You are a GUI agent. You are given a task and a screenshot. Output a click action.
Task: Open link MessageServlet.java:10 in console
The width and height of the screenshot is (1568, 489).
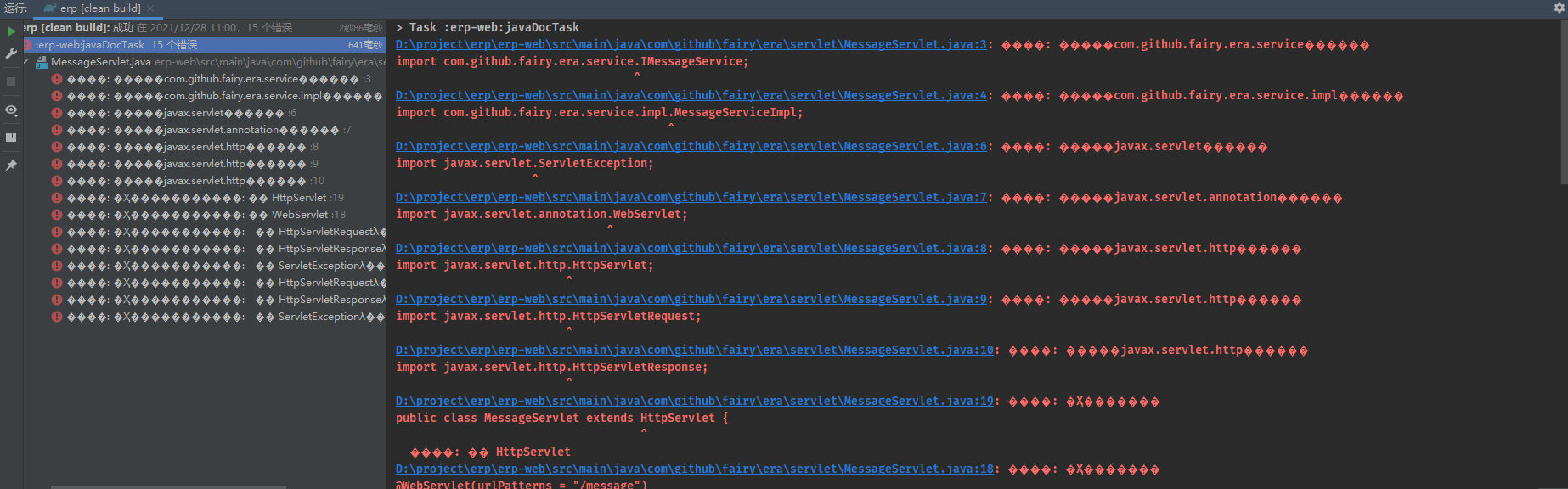tap(695, 351)
